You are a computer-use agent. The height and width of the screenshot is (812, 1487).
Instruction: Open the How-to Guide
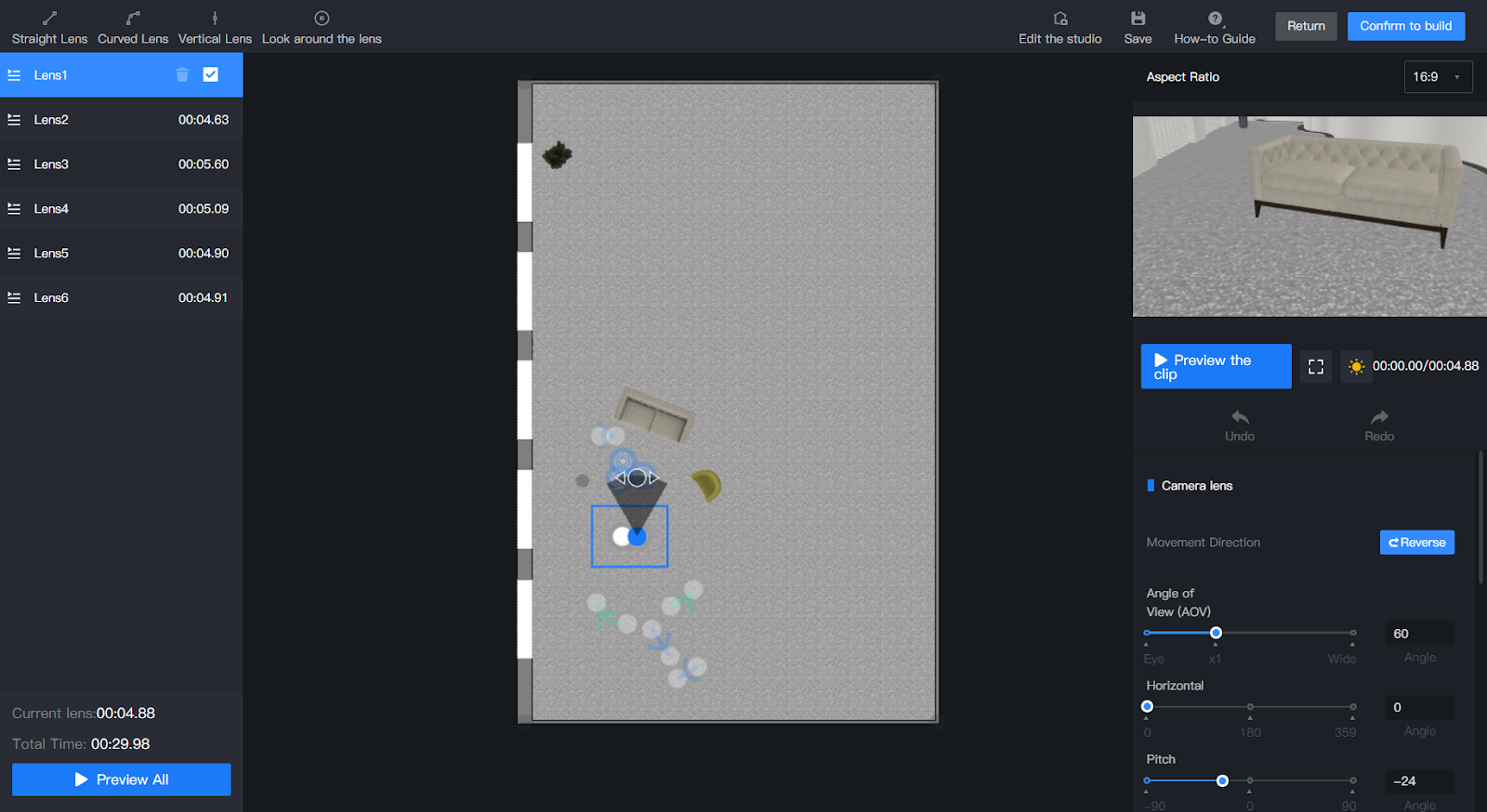coord(1214,28)
